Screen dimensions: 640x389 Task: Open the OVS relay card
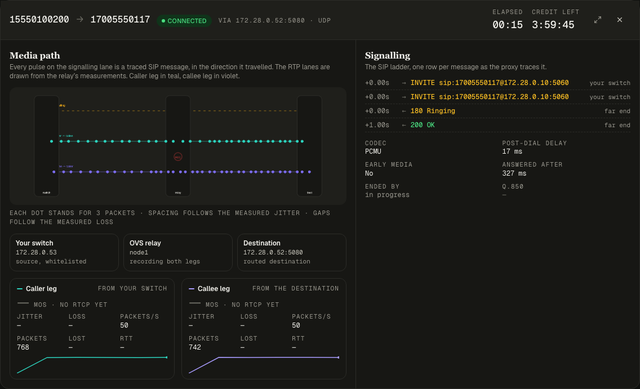pyautogui.click(x=178, y=252)
